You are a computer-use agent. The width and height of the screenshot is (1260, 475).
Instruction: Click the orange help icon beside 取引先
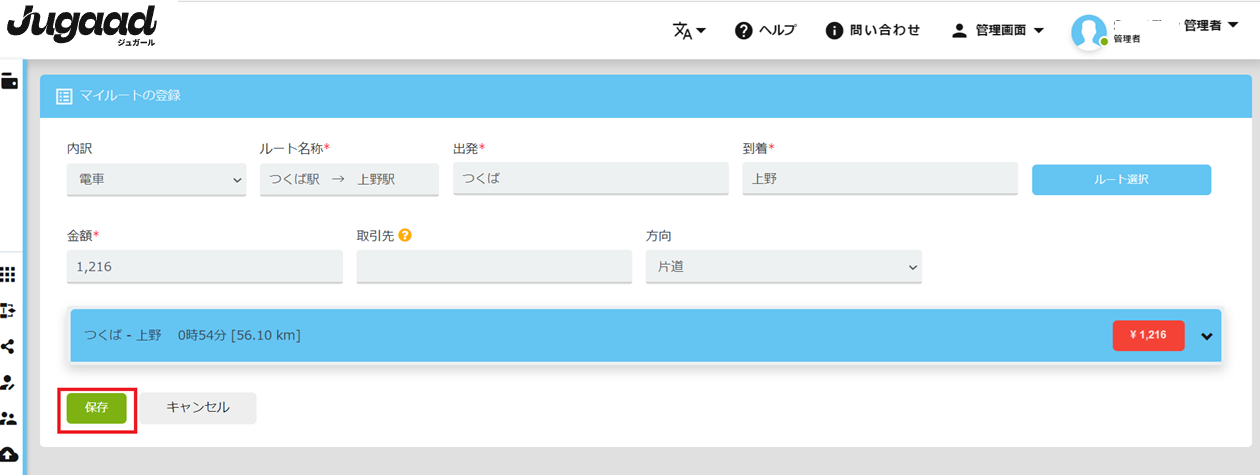coord(405,236)
